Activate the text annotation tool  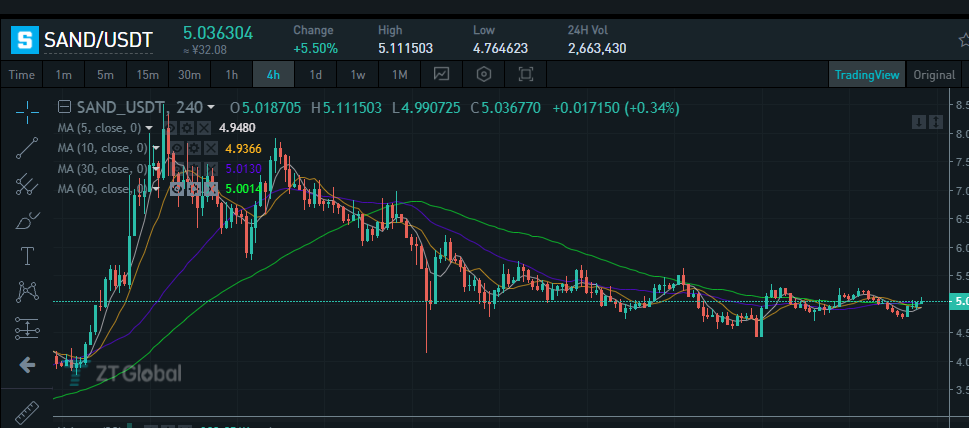click(27, 255)
